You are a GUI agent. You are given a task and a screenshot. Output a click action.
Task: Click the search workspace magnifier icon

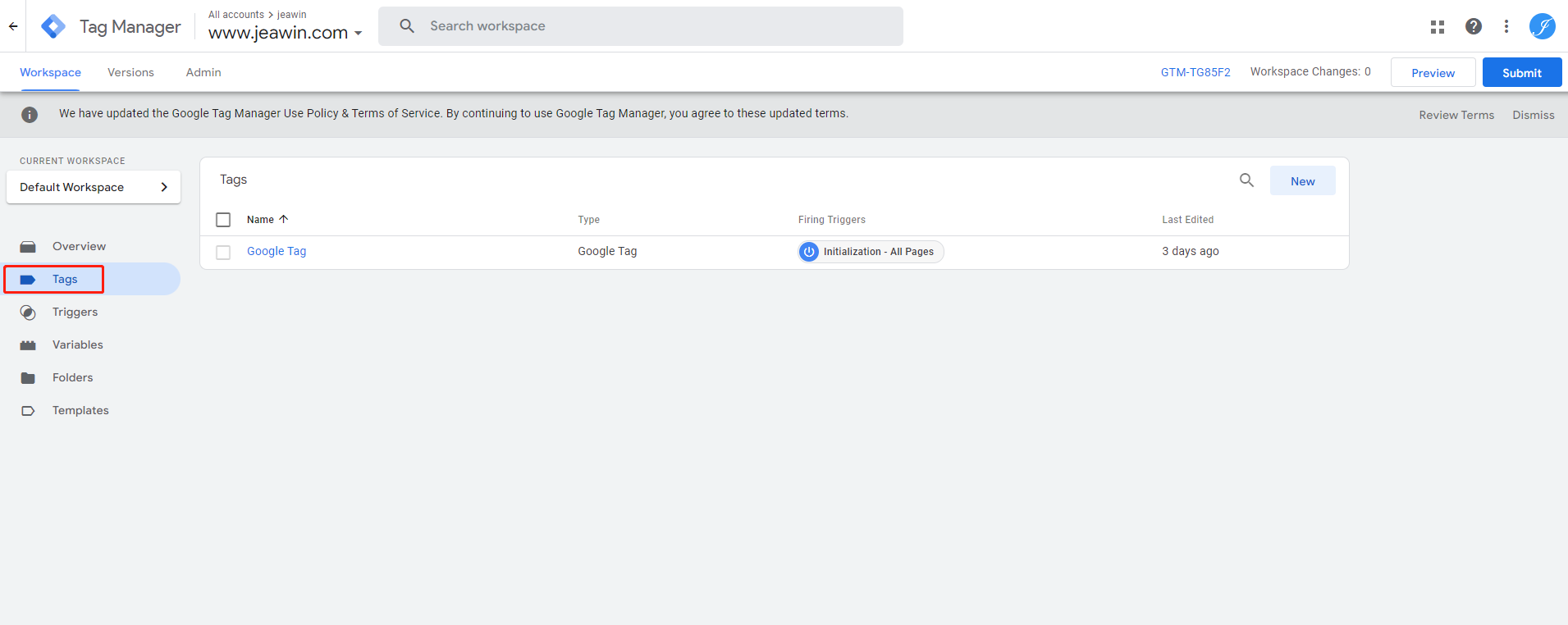(407, 26)
